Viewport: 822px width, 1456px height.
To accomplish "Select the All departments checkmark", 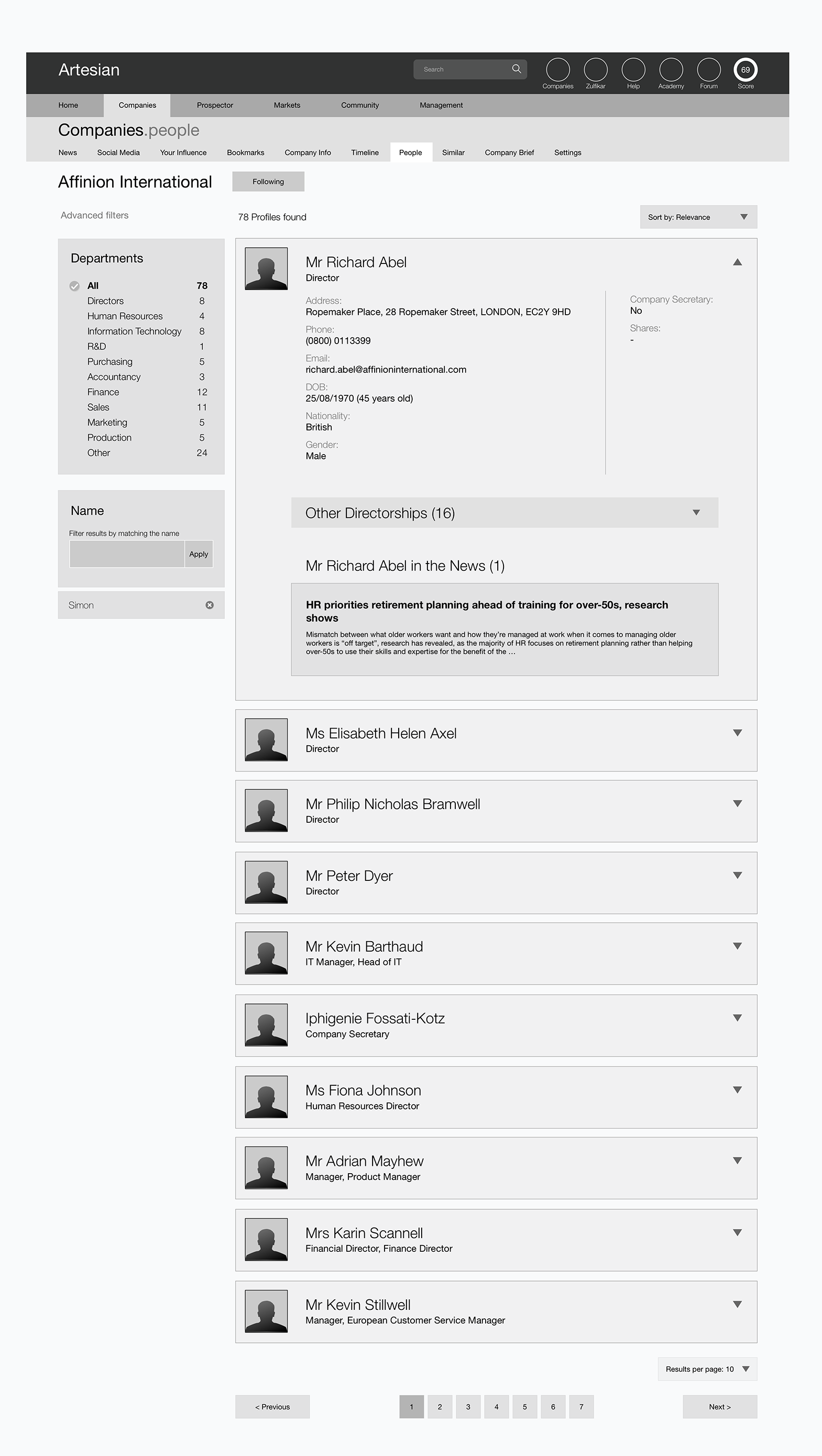I will click(x=74, y=286).
